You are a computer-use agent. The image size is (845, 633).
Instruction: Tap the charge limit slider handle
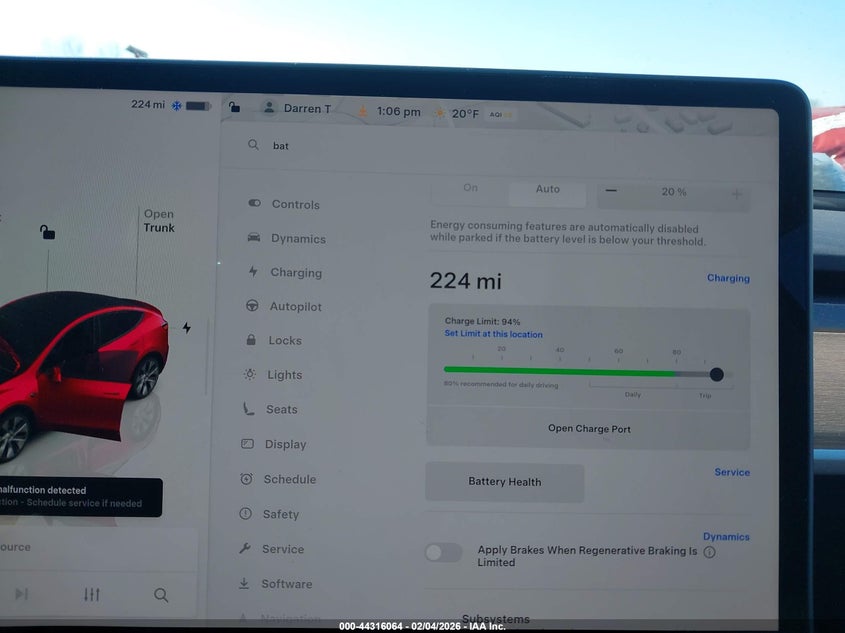tap(716, 374)
